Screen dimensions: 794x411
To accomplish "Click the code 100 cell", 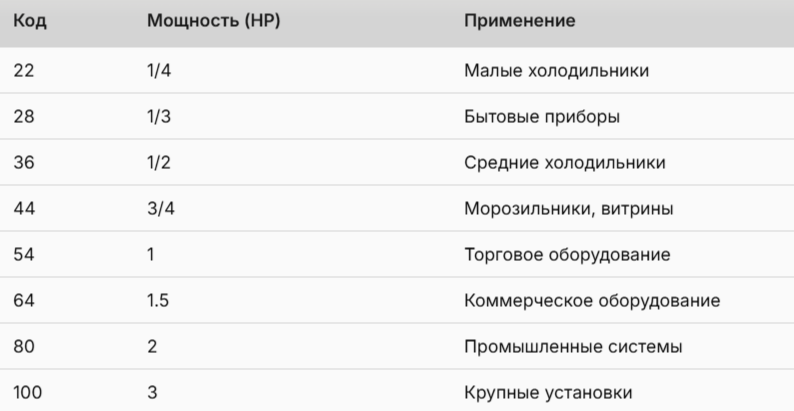I will 29,392.
